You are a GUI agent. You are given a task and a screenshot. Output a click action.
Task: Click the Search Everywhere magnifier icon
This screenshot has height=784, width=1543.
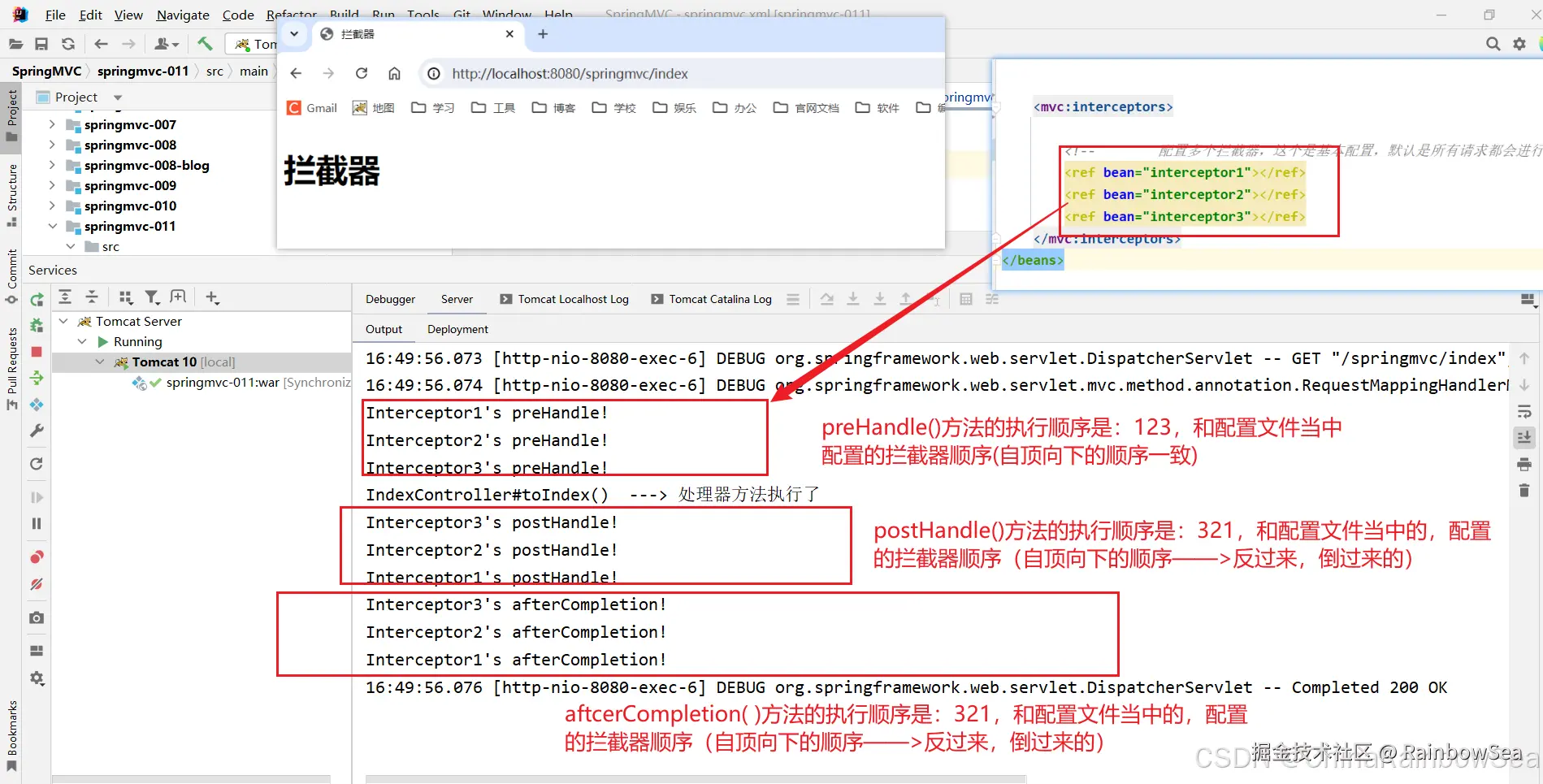click(1493, 44)
